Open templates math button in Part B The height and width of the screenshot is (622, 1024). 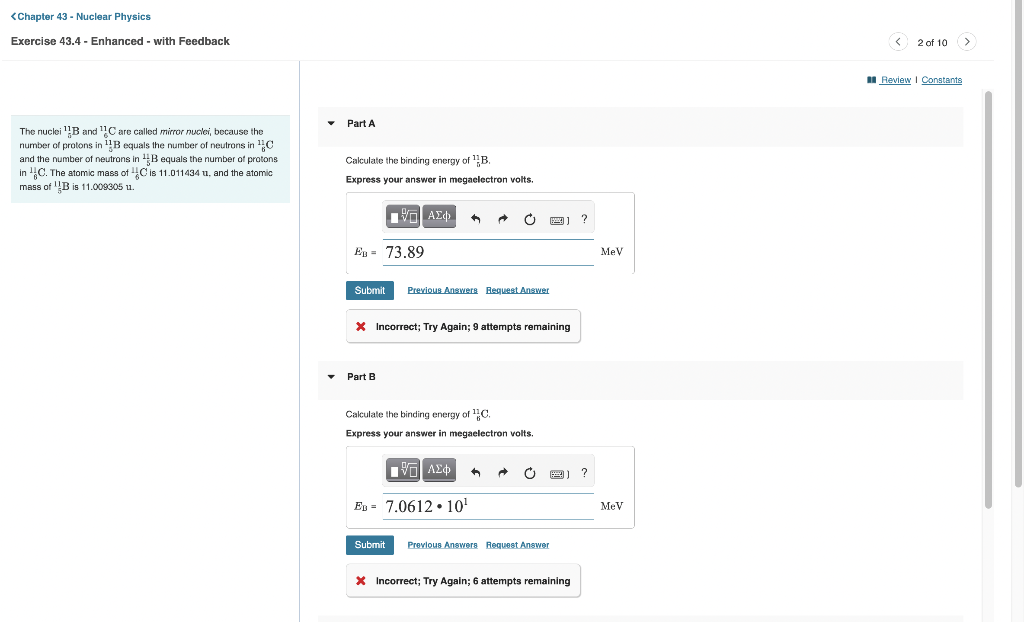click(x=402, y=470)
